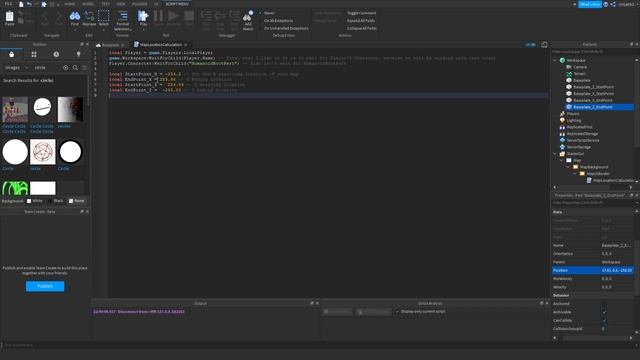Click Collapse All Folds action

click(x=362, y=29)
